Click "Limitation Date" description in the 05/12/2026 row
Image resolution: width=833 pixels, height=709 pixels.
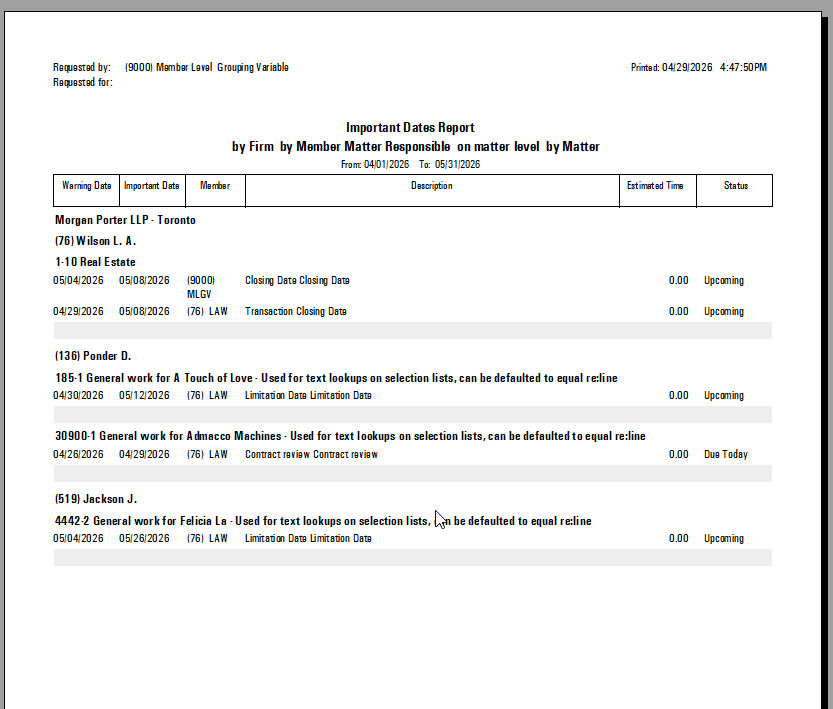coord(308,396)
